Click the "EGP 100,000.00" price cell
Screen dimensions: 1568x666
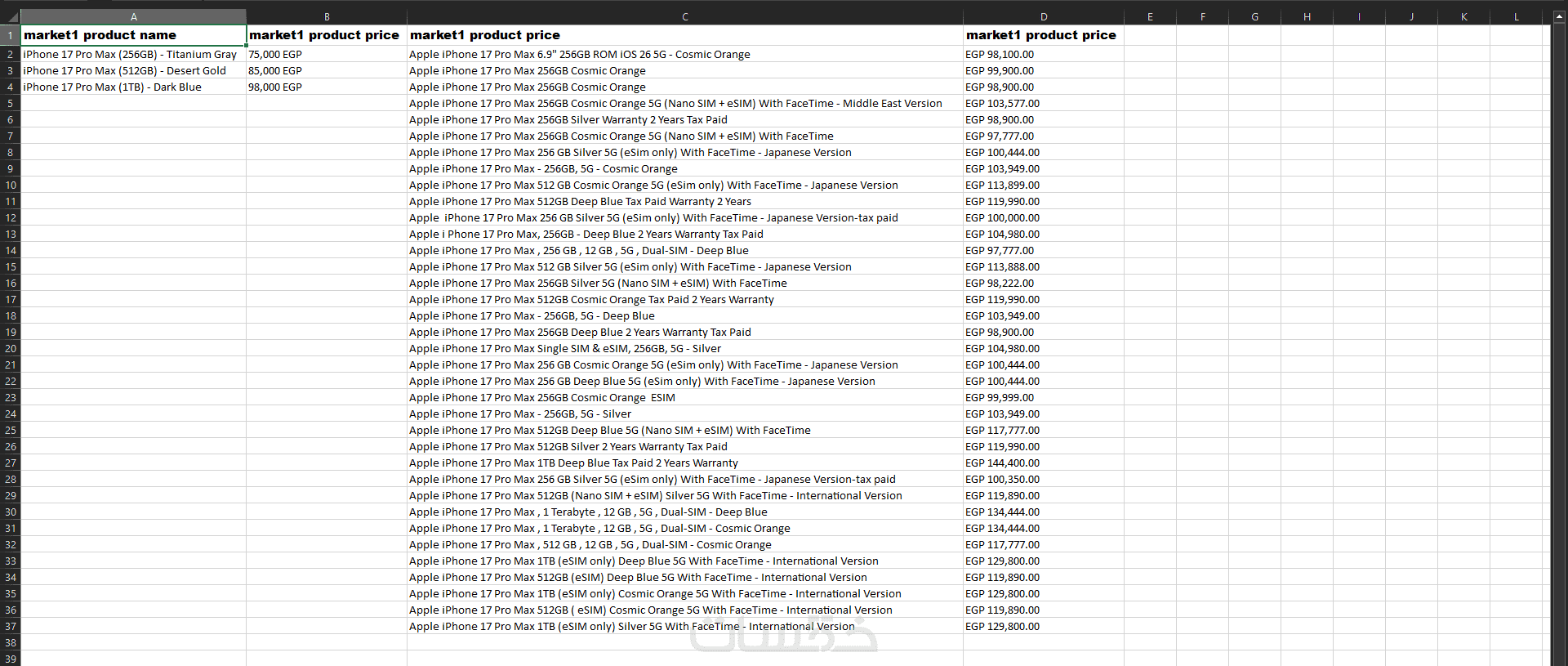pos(1044,217)
